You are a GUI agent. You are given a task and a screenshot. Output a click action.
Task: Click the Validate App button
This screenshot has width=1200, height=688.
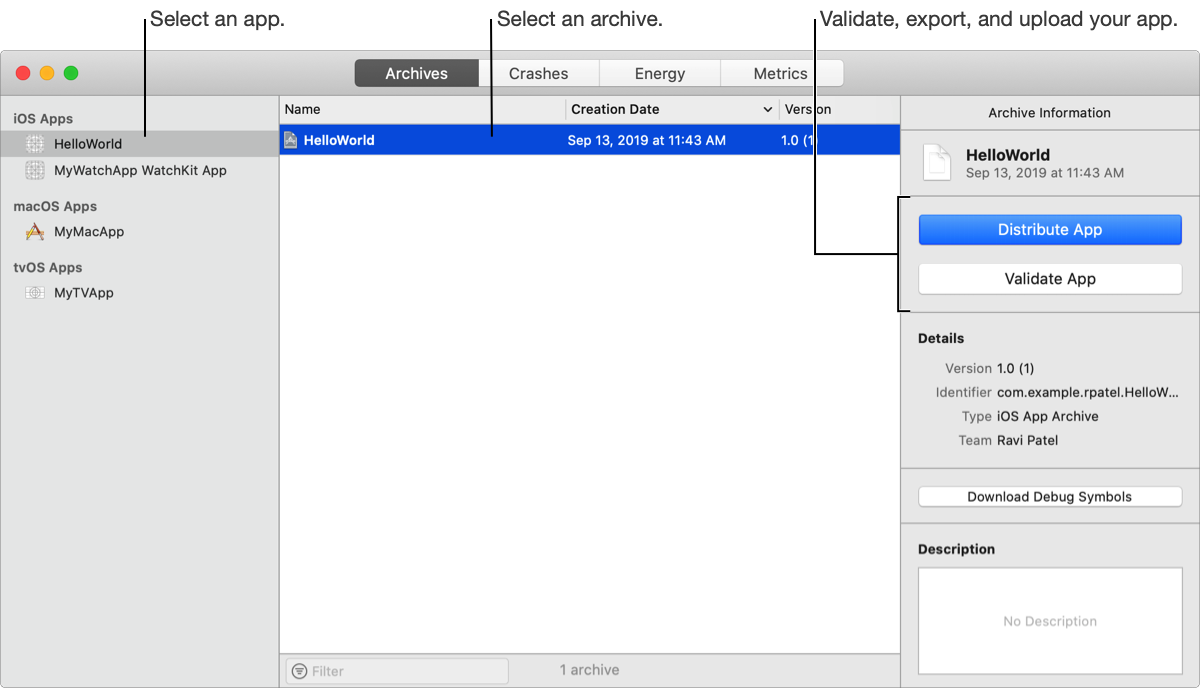(1049, 278)
